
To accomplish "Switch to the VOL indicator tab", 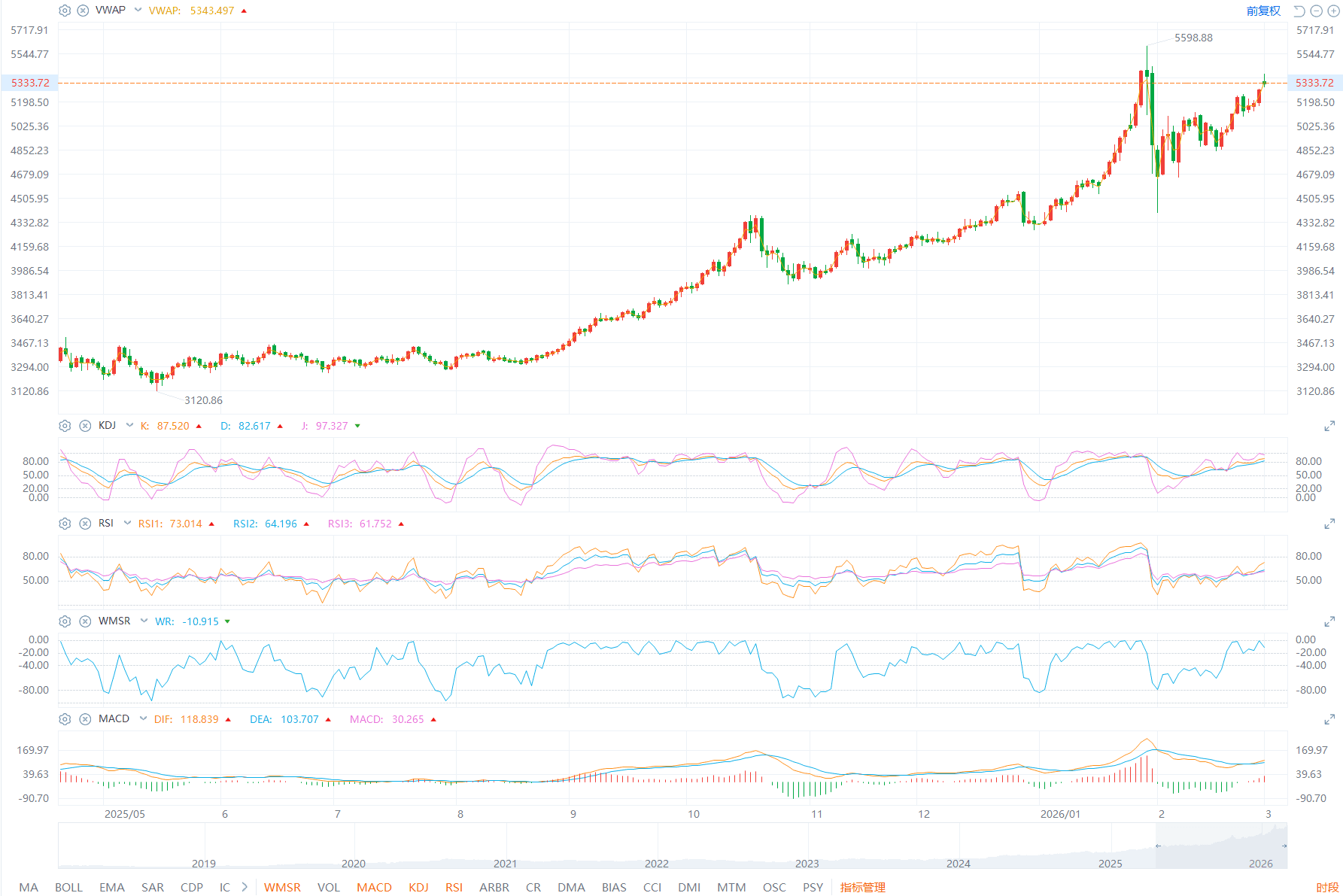I will (329, 887).
